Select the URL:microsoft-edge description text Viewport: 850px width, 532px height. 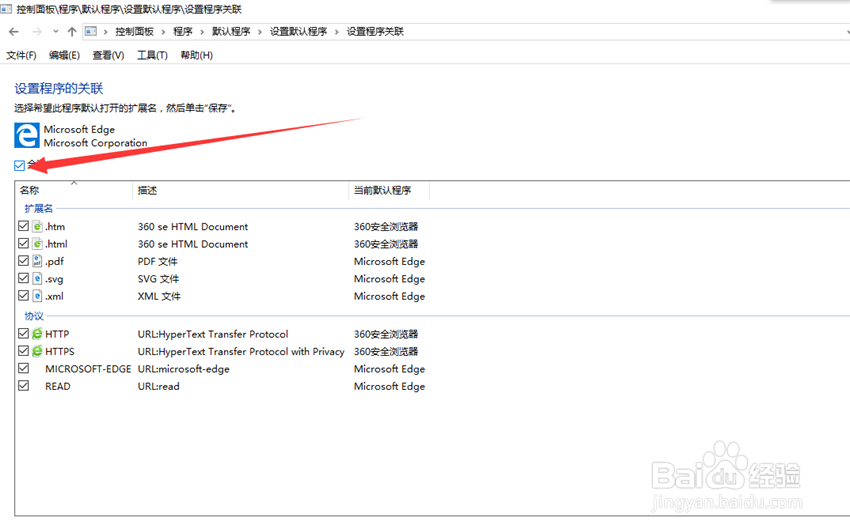(x=183, y=369)
